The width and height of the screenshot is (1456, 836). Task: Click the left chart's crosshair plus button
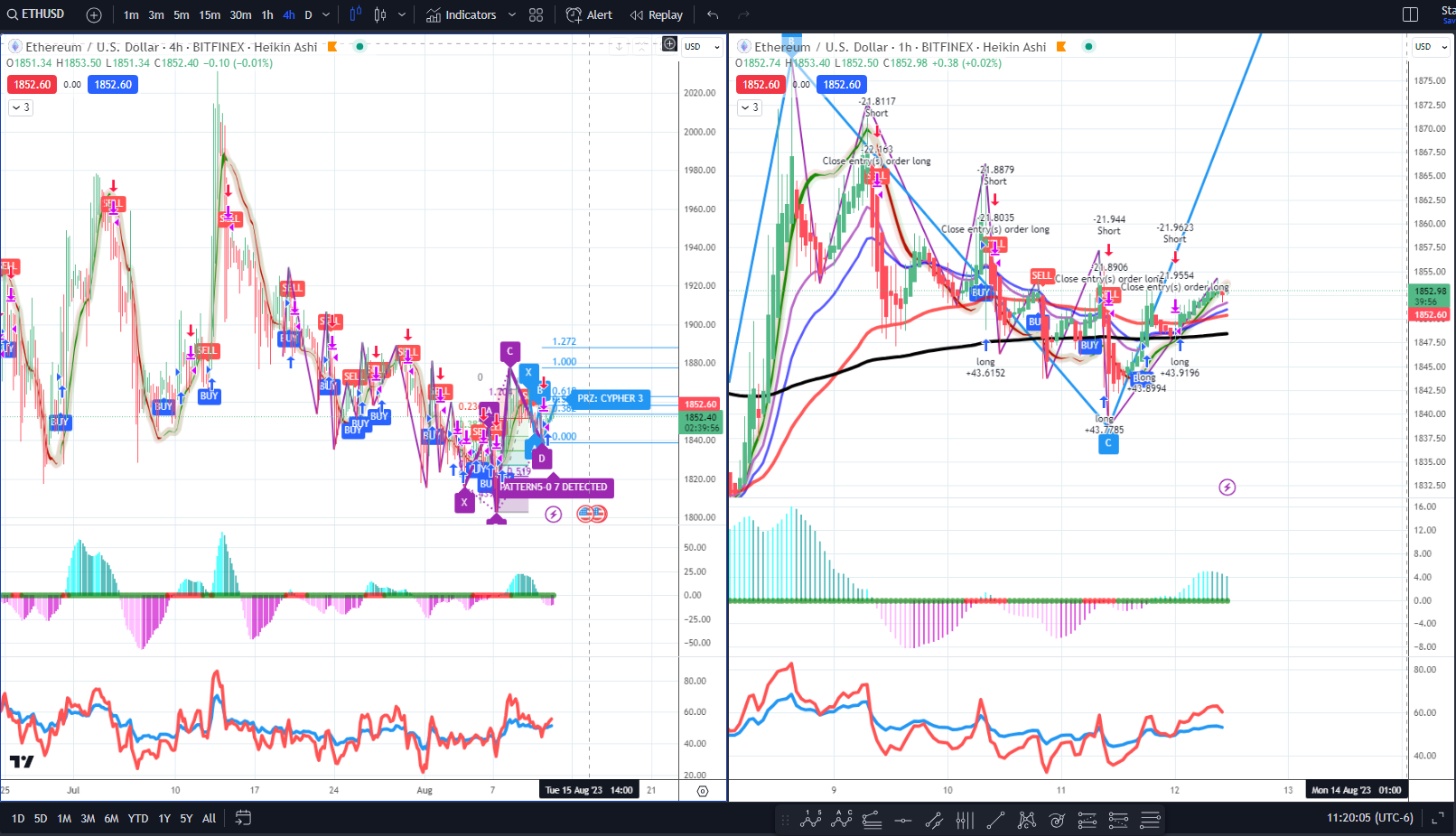[x=669, y=43]
